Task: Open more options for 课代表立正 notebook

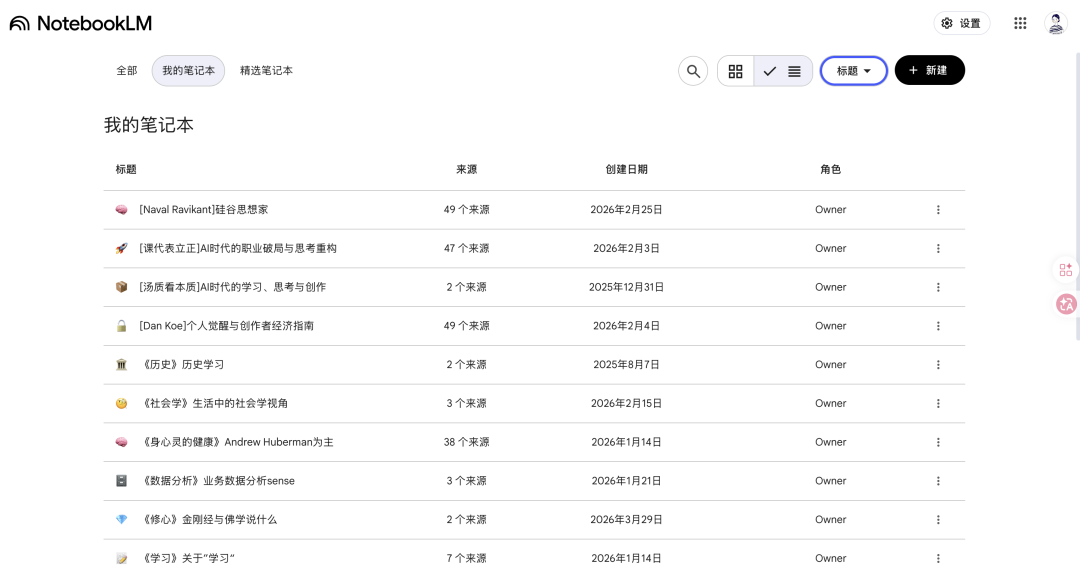Action: coord(937,248)
